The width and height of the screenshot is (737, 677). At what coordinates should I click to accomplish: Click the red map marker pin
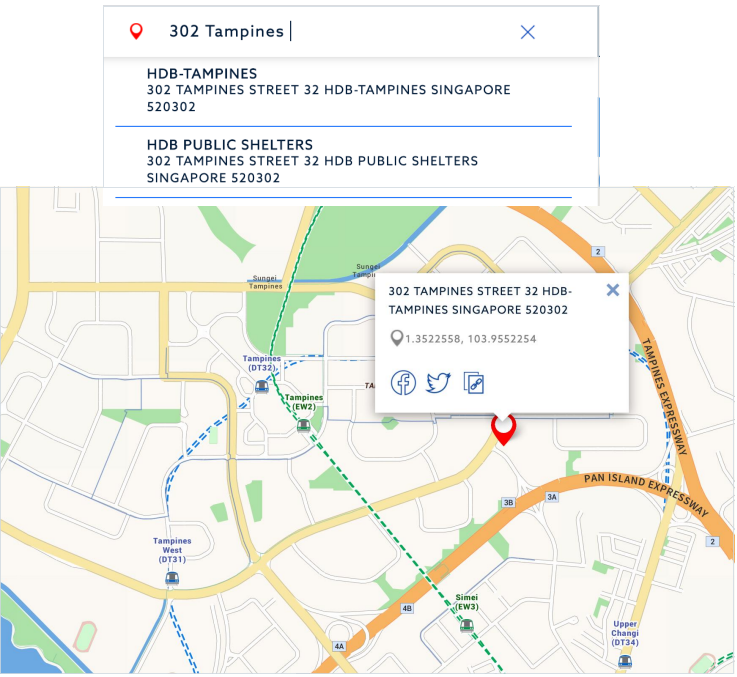[503, 431]
